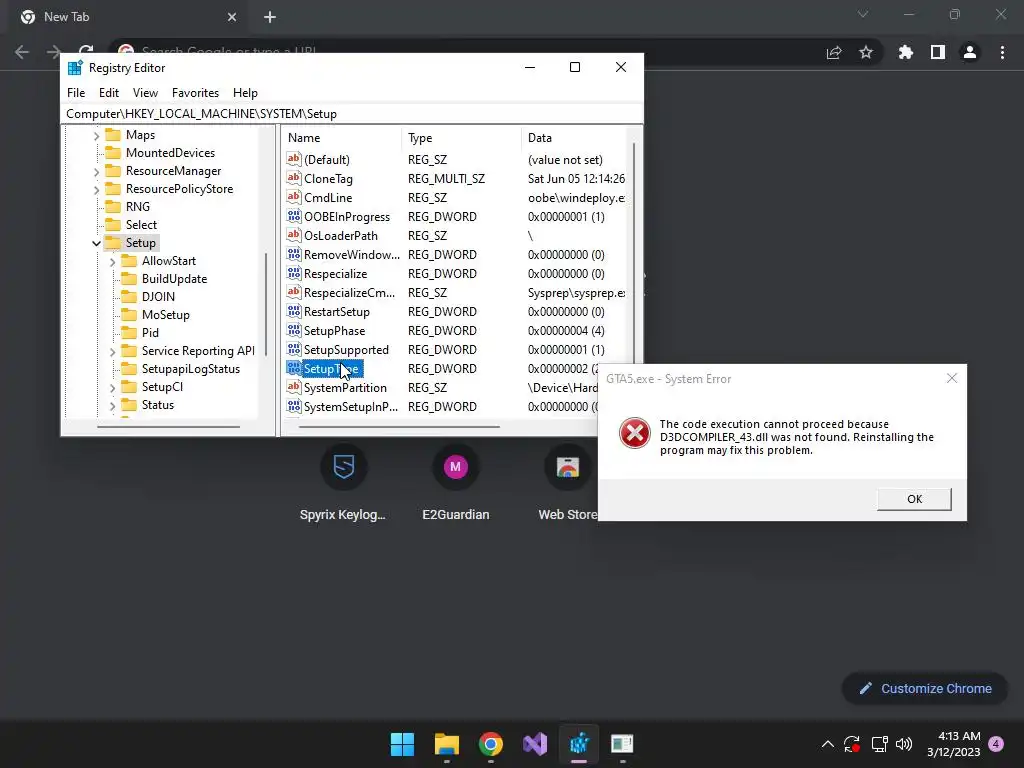This screenshot has width=1024, height=768.
Task: Select the RNG key folder icon
Action: tap(113, 206)
